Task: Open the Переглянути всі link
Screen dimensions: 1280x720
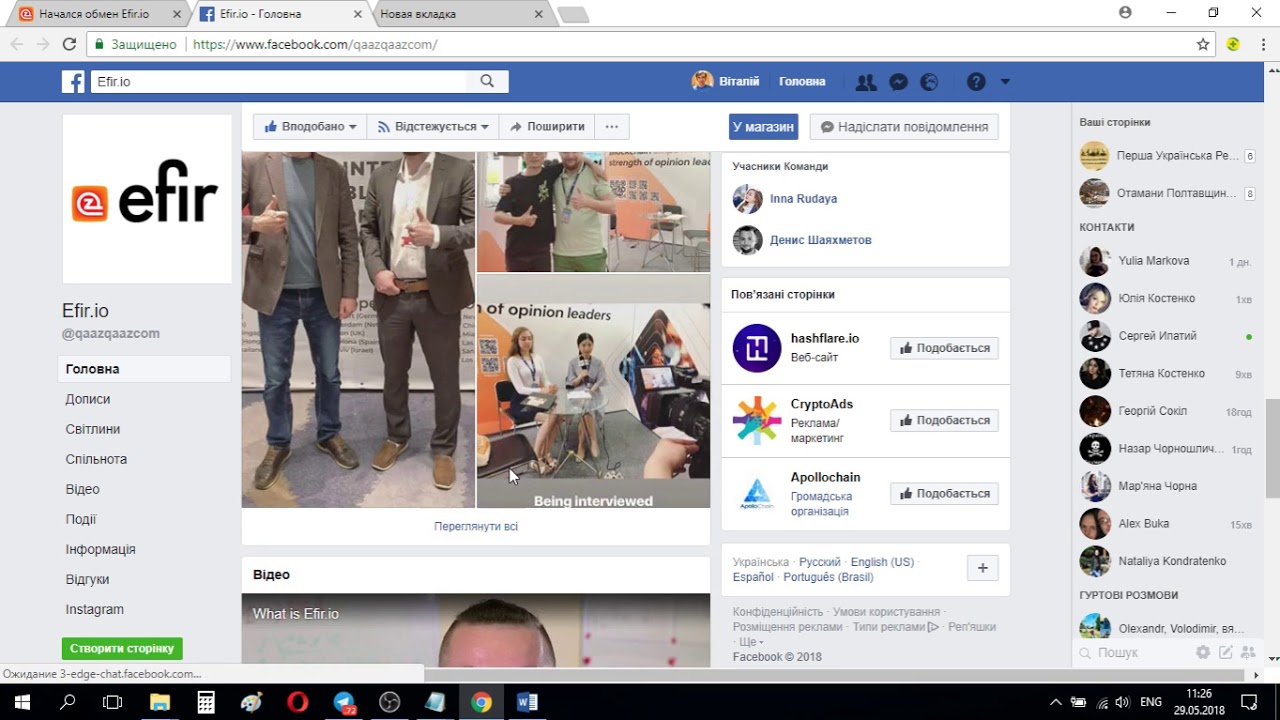Action: [476, 526]
